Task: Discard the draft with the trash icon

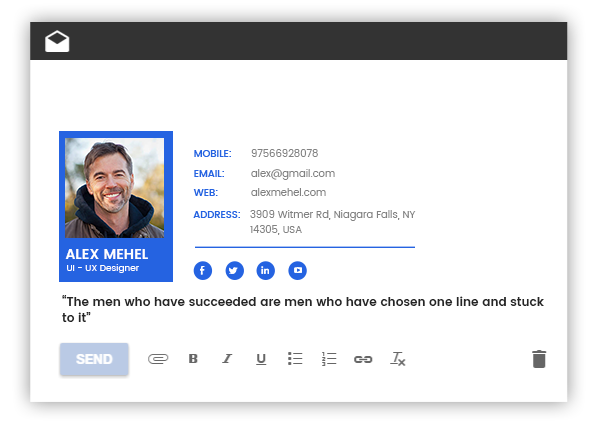Action: [x=539, y=359]
